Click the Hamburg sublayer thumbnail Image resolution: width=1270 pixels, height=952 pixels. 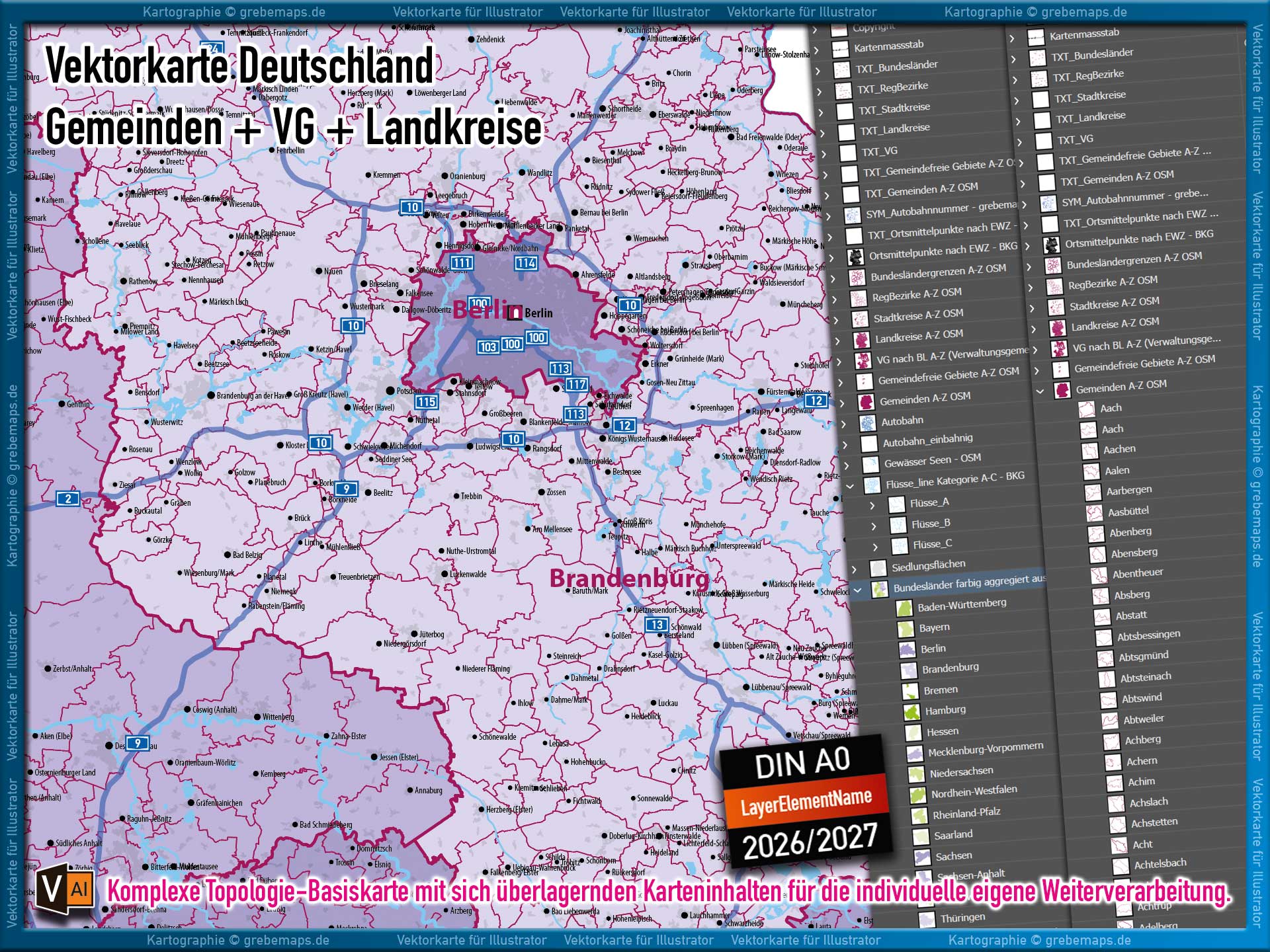[912, 712]
